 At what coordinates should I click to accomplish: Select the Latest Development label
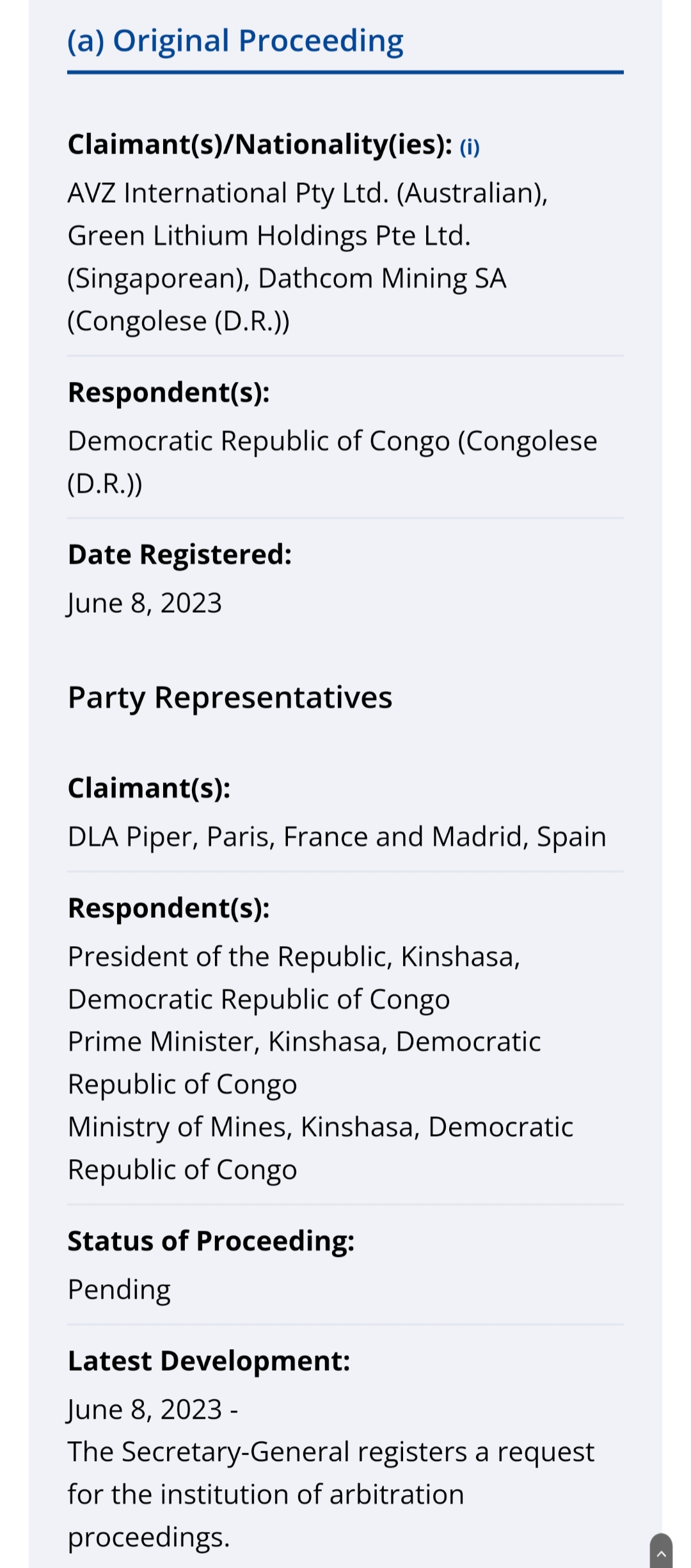209,1361
